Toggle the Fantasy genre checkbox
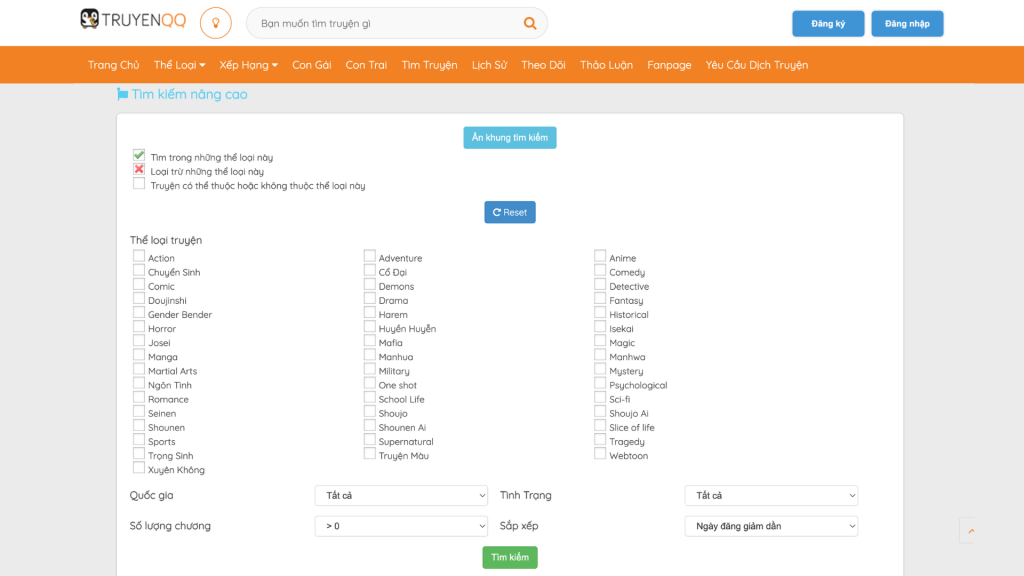The width and height of the screenshot is (1024, 576). pos(600,299)
